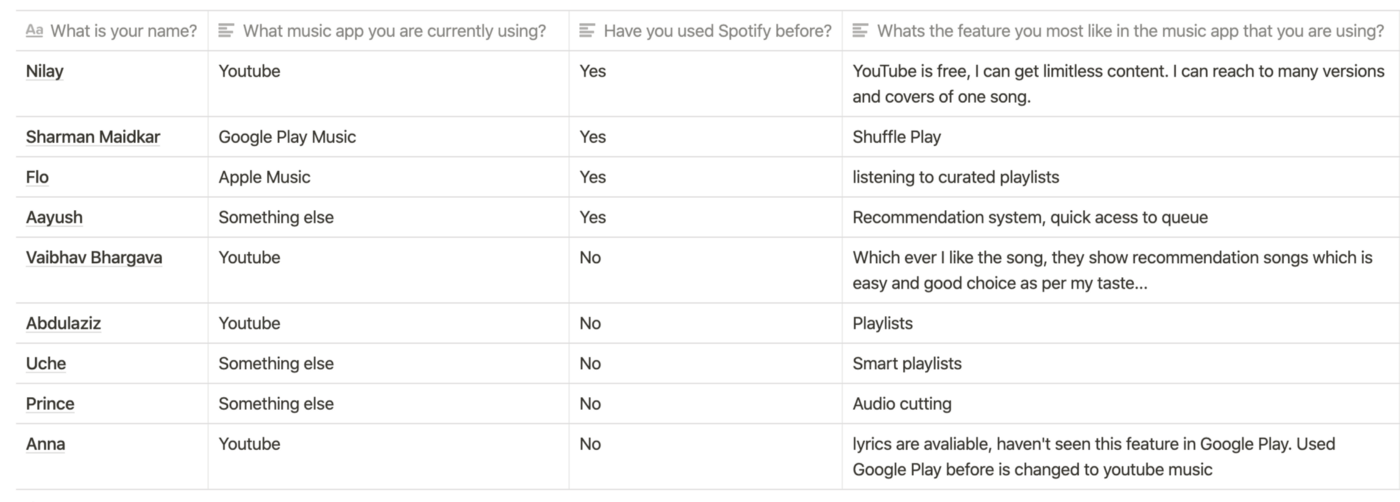Click the 'Aa' title property icon
This screenshot has height=502, width=1400.
tap(34, 31)
